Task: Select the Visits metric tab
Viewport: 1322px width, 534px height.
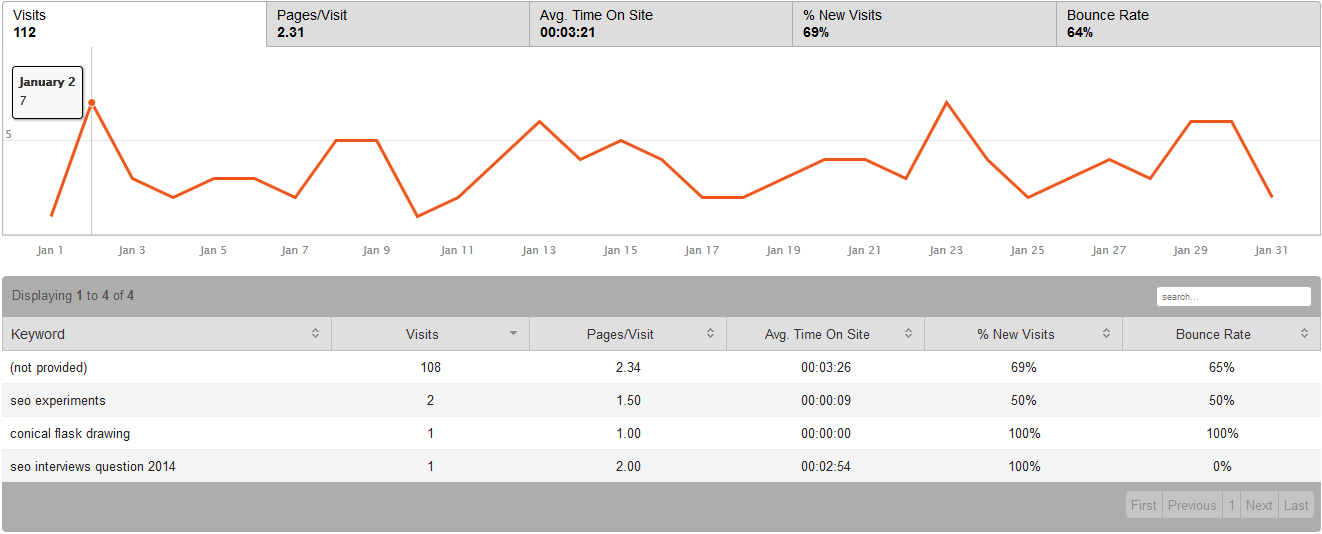Action: click(x=134, y=24)
